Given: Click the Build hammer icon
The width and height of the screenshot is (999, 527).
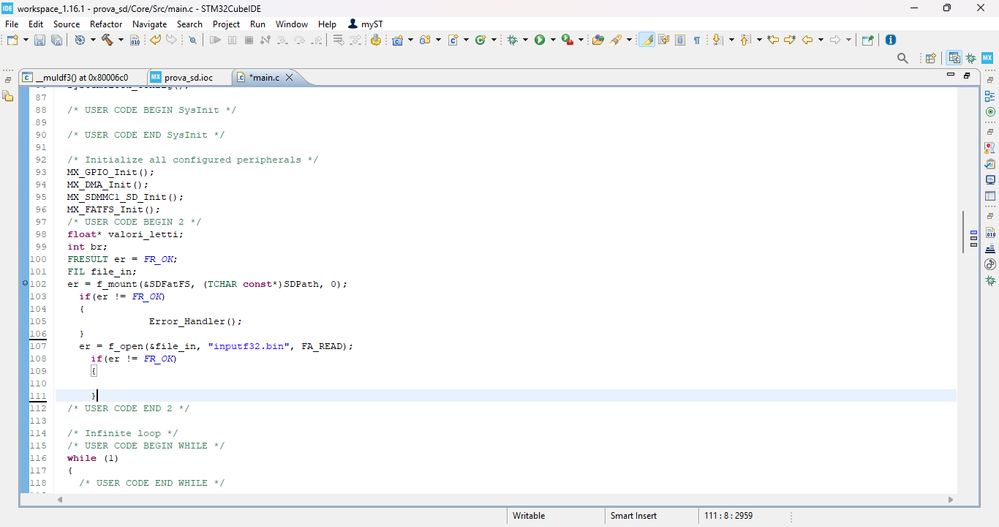Looking at the screenshot, I should point(107,40).
